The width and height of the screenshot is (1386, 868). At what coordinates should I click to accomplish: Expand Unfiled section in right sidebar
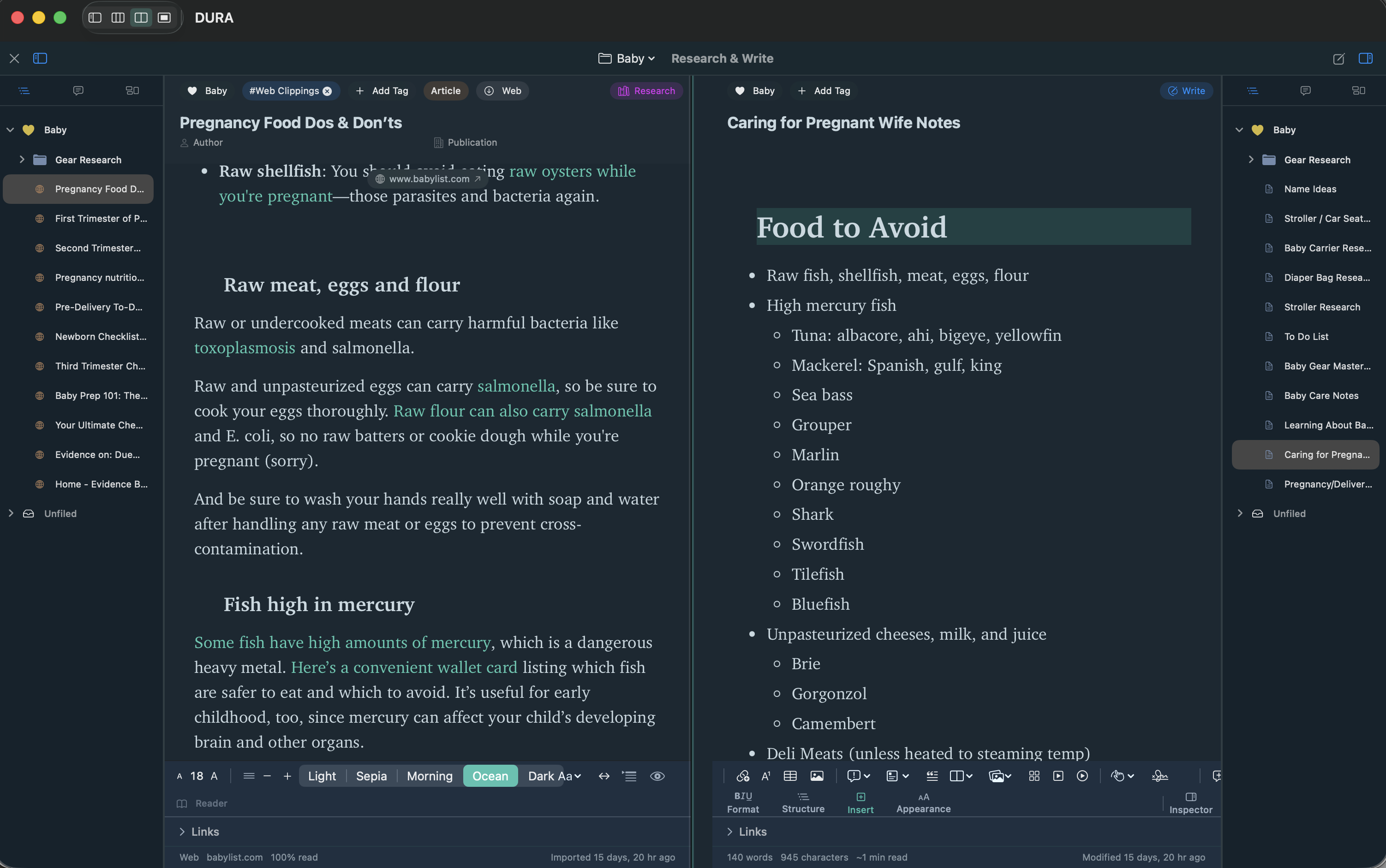[x=1240, y=513]
